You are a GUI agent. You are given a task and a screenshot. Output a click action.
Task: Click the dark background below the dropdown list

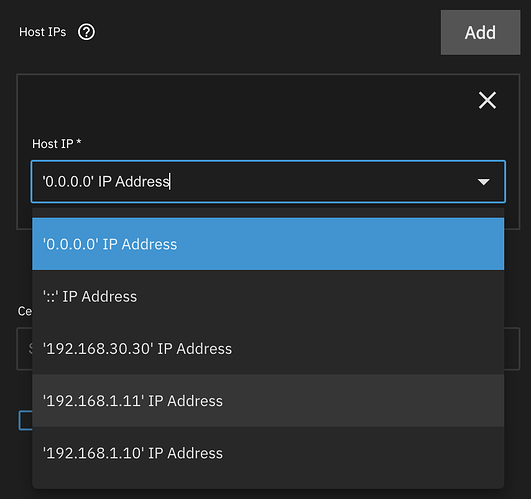(266, 494)
